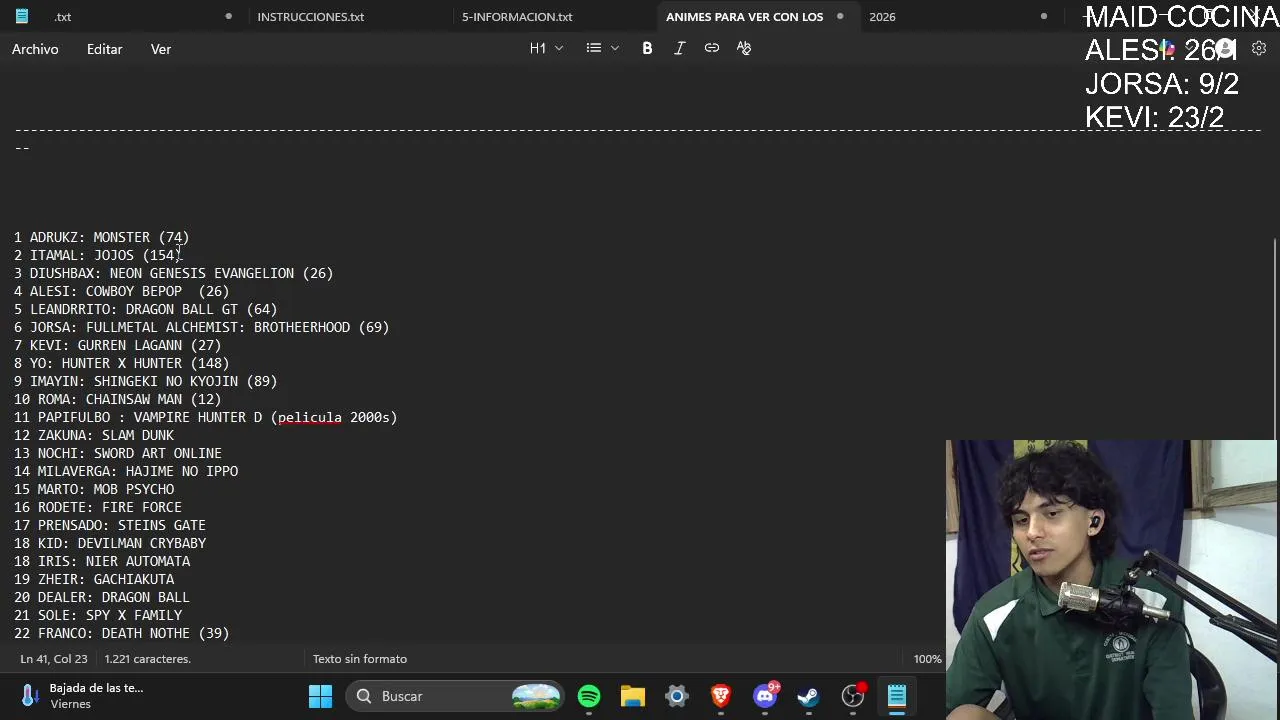Viewport: 1280px width, 720px height.
Task: Open File Explorer from the taskbar
Action: coord(633,696)
